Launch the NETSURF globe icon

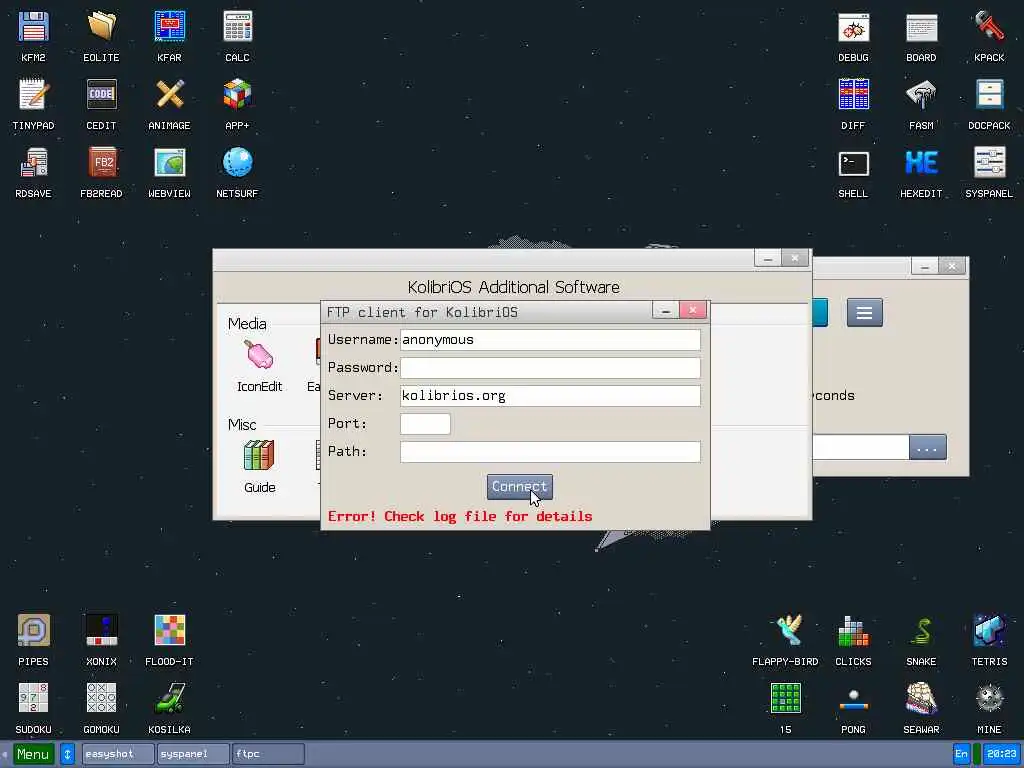tap(237, 163)
